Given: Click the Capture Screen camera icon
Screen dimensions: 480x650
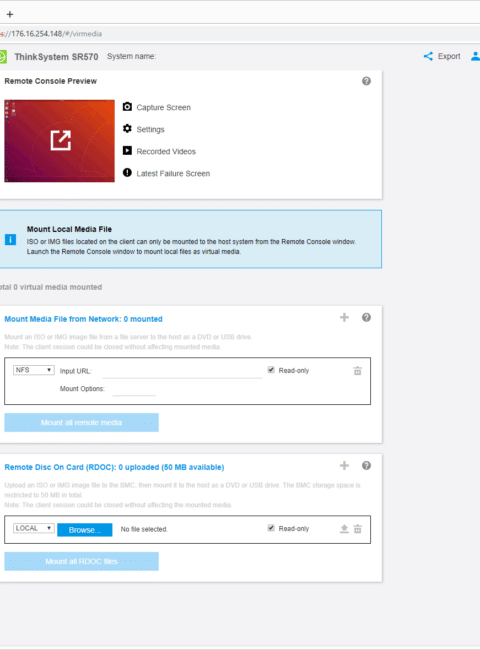Looking at the screenshot, I should 127,107.
